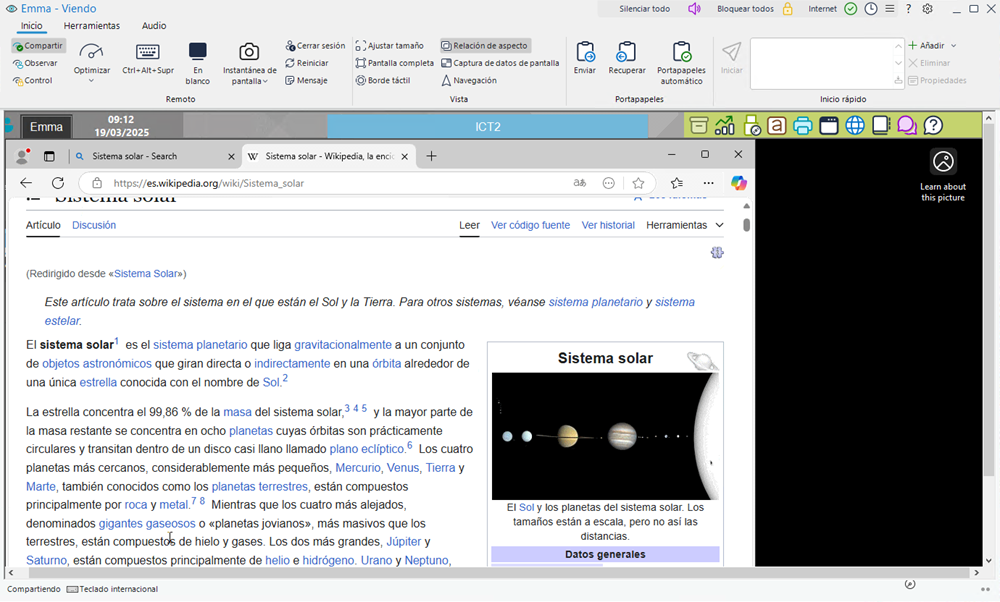
Task: Follow the gravitacionalmente link
Action: tap(343, 345)
